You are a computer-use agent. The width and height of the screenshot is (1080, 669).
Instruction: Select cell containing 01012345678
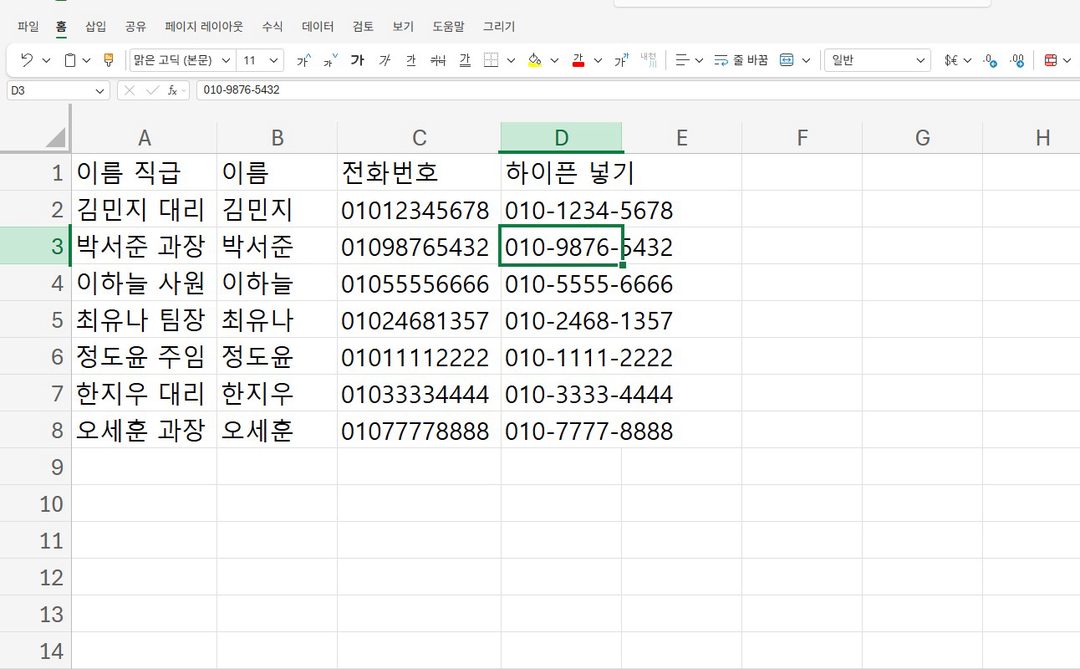point(419,209)
